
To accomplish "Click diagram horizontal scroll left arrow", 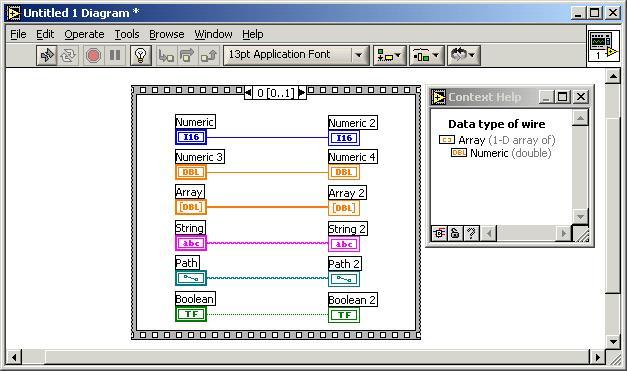I will click(14, 357).
